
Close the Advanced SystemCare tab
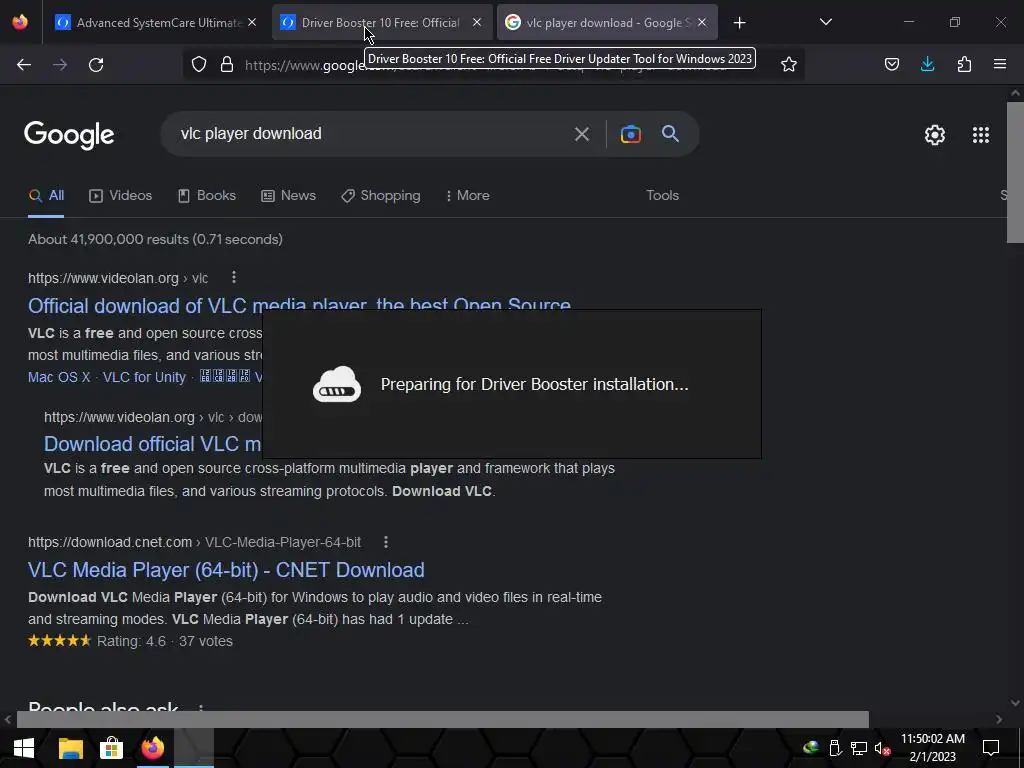coord(252,22)
